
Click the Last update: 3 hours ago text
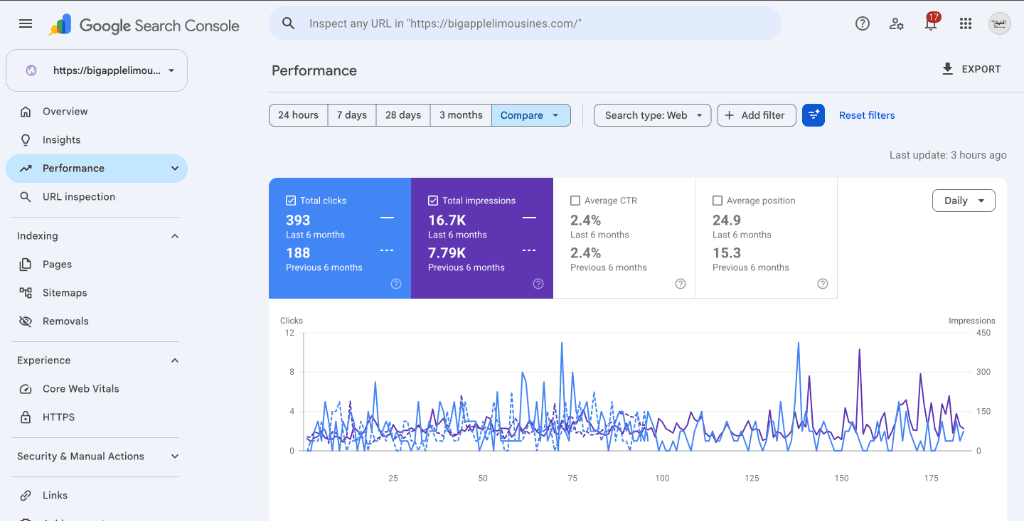[x=948, y=155]
